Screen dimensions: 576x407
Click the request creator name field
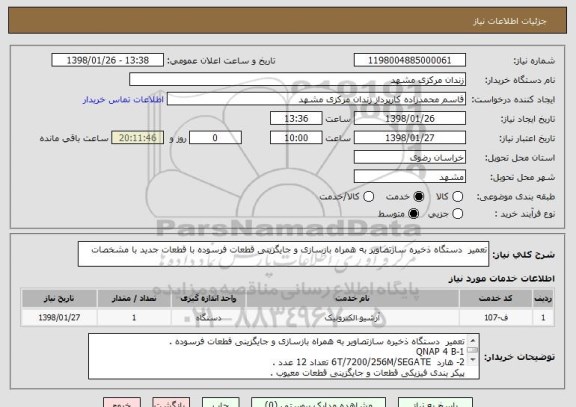pos(316,99)
